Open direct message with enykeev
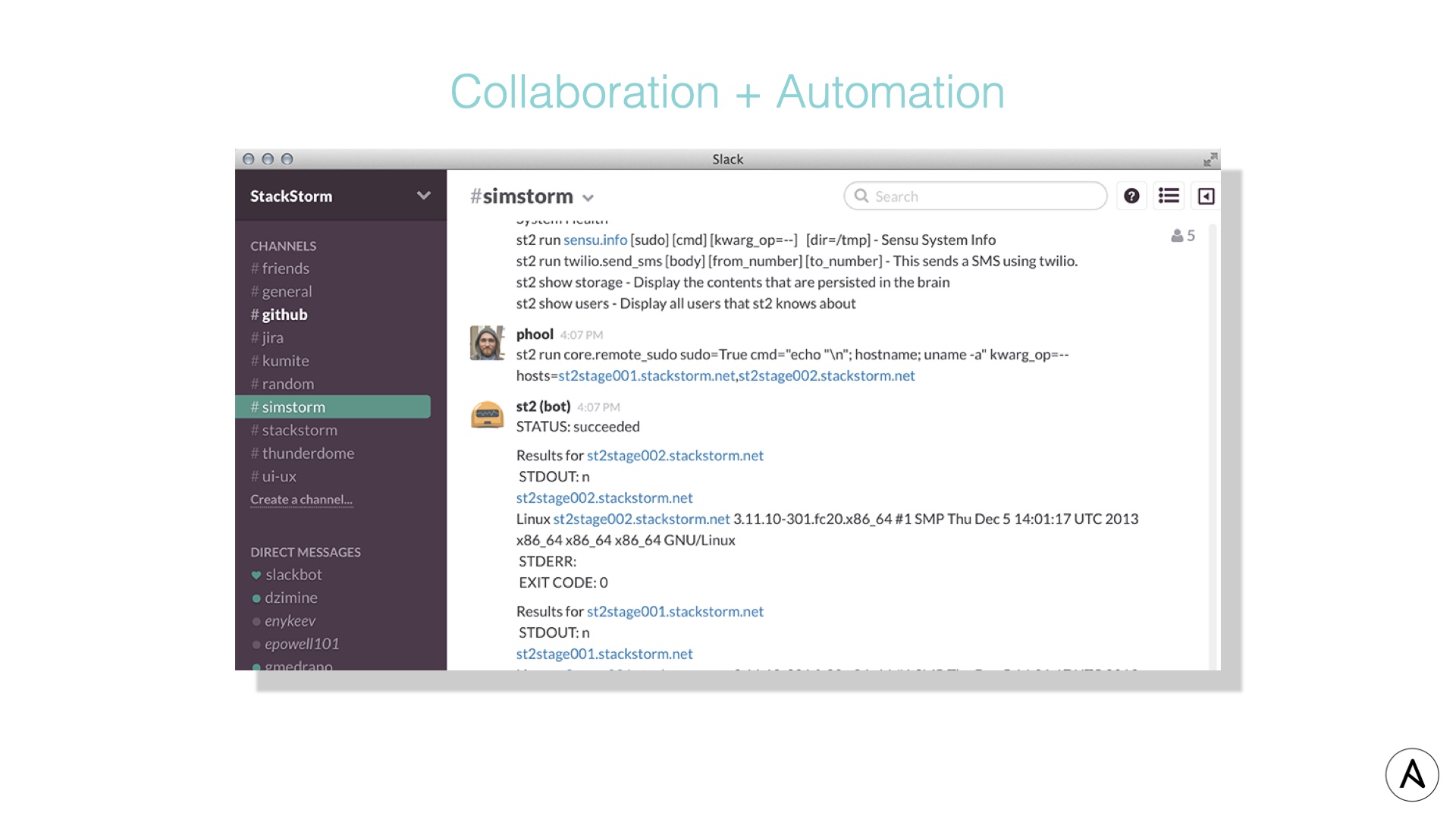Image resolution: width=1456 pixels, height=819 pixels. (x=284, y=621)
